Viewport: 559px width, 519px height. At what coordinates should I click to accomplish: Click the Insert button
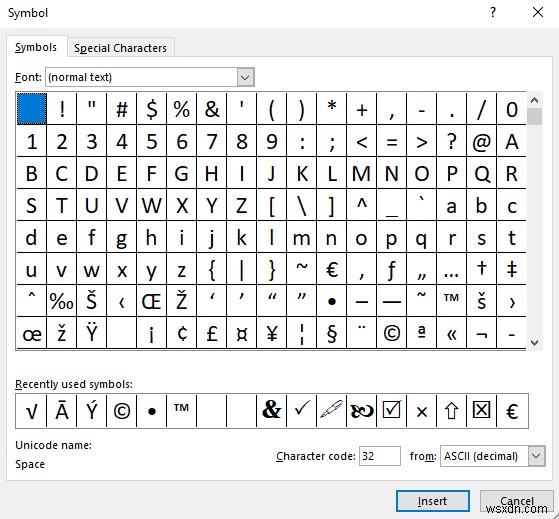coord(432,501)
